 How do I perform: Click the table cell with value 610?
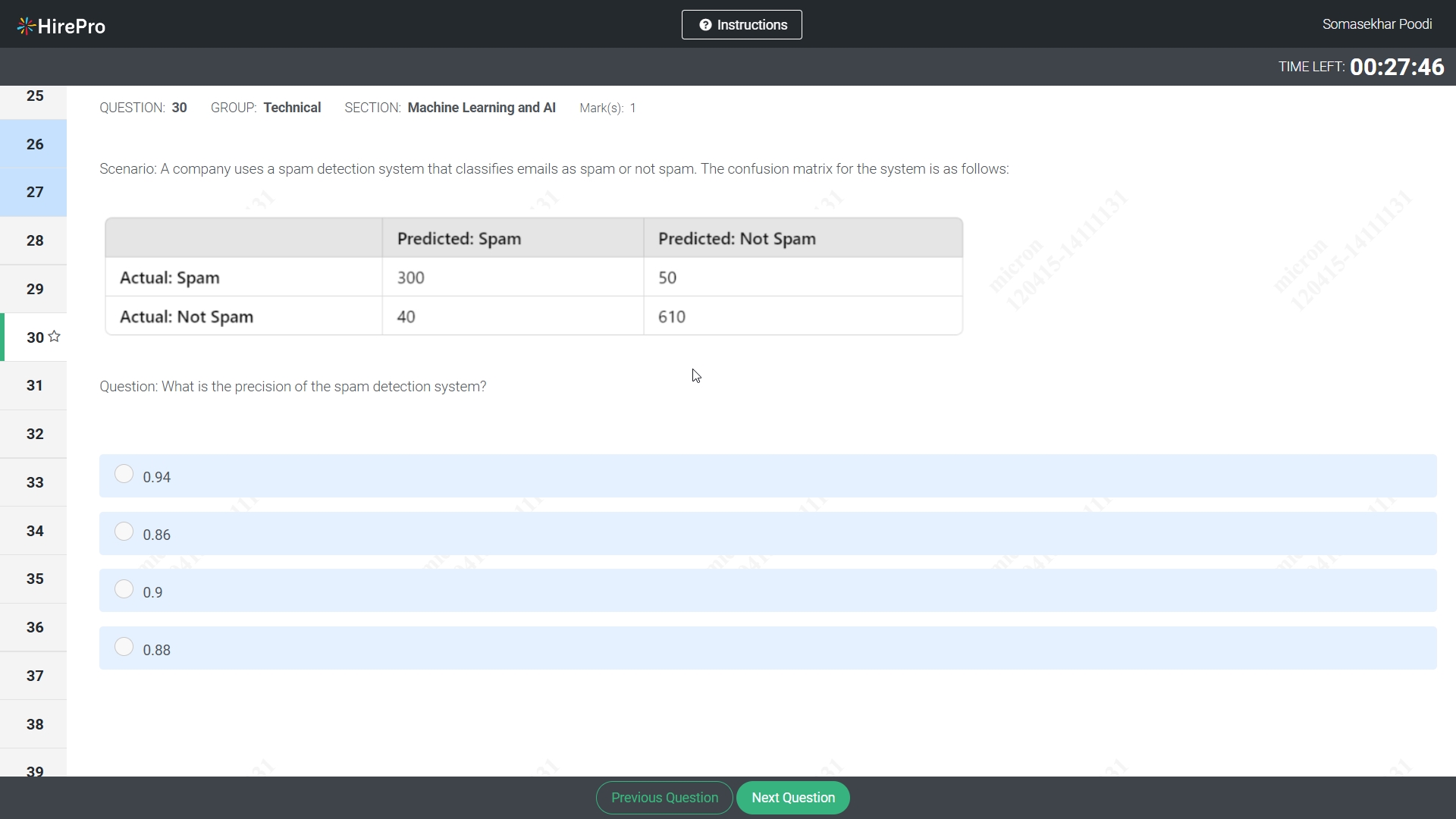(803, 316)
